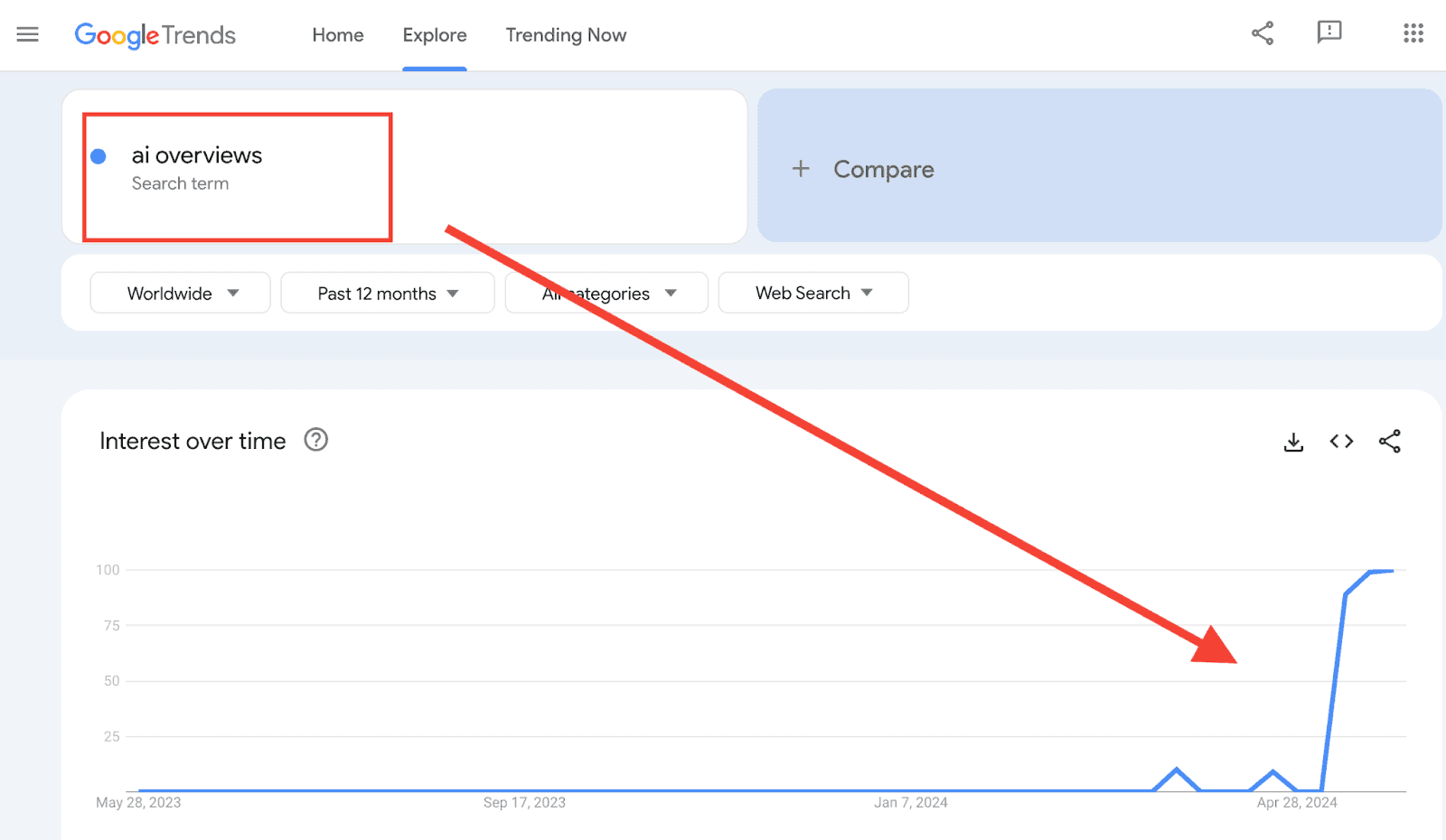Select the Explore tab
This screenshot has width=1446, height=840.
(x=435, y=35)
